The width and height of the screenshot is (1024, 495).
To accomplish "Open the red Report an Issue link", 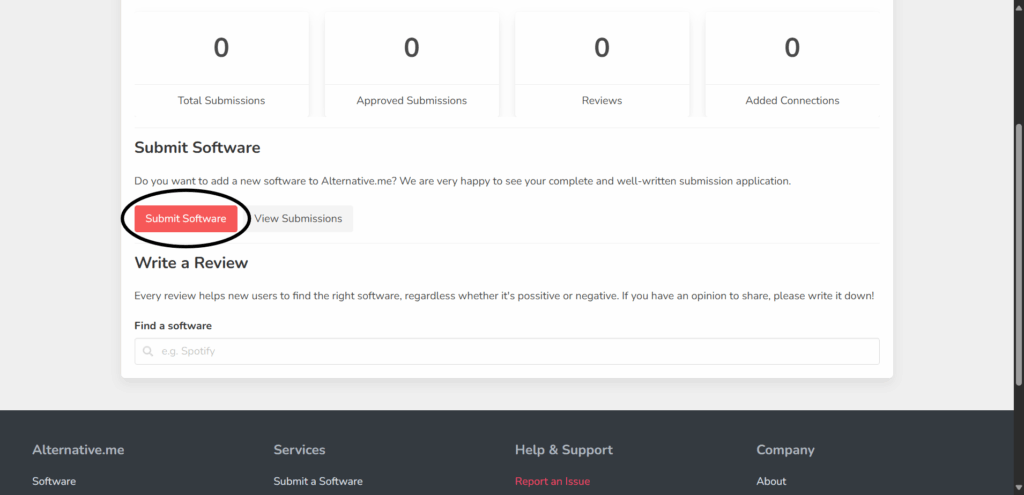I will tap(552, 481).
